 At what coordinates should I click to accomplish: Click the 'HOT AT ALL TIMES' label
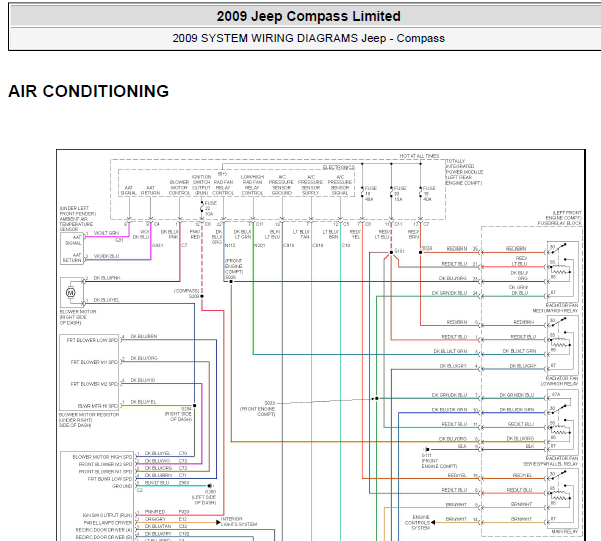click(419, 156)
